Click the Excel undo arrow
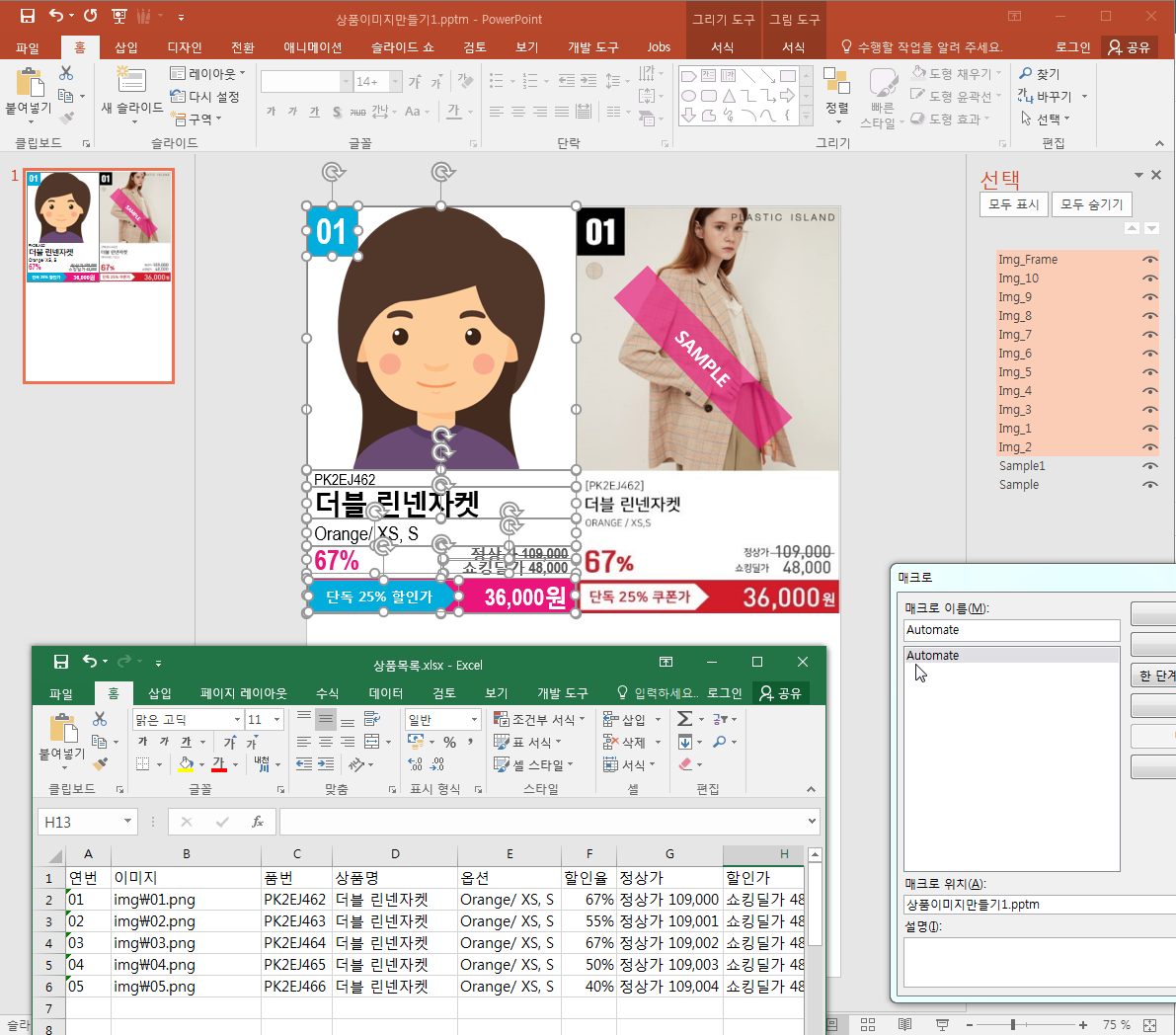This screenshot has width=1176, height=1035. (89, 661)
